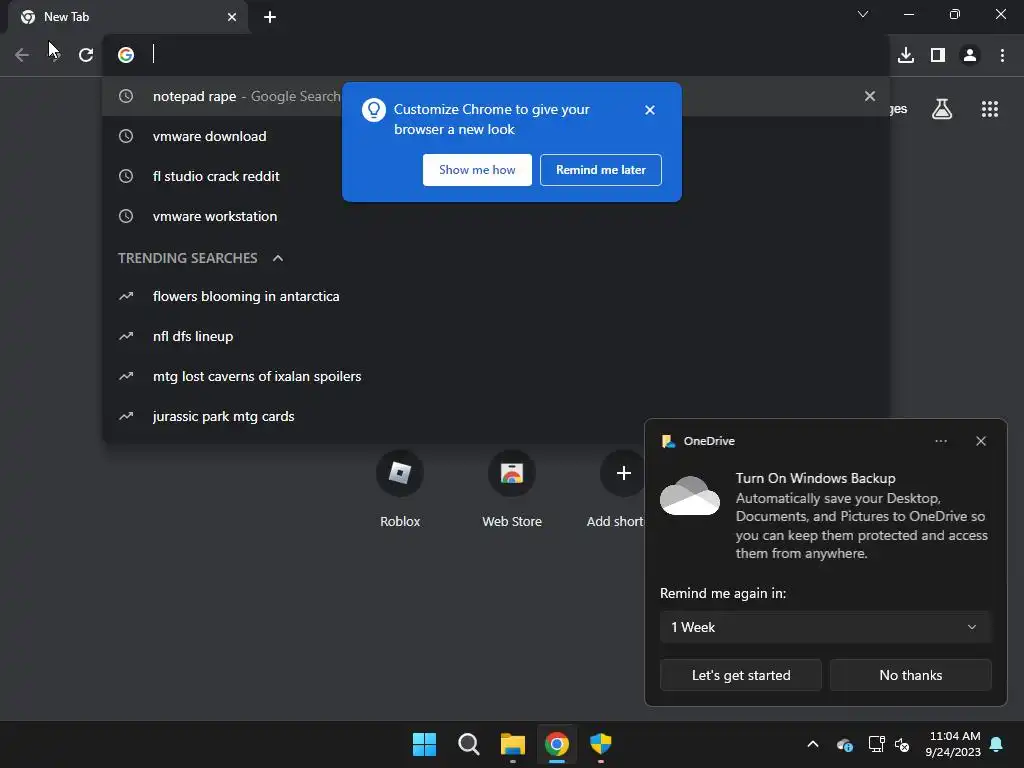Open the Chrome downloads icon
The width and height of the screenshot is (1024, 768).
point(906,55)
